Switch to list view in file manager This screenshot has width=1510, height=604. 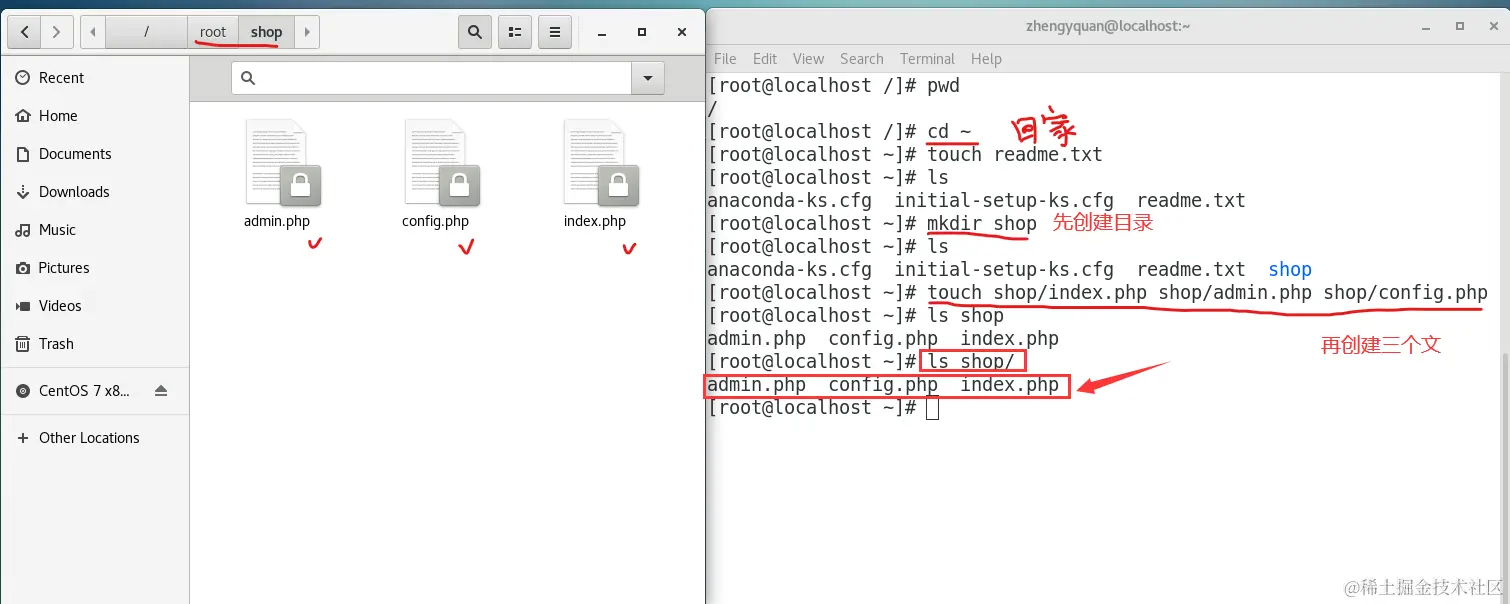click(x=515, y=32)
